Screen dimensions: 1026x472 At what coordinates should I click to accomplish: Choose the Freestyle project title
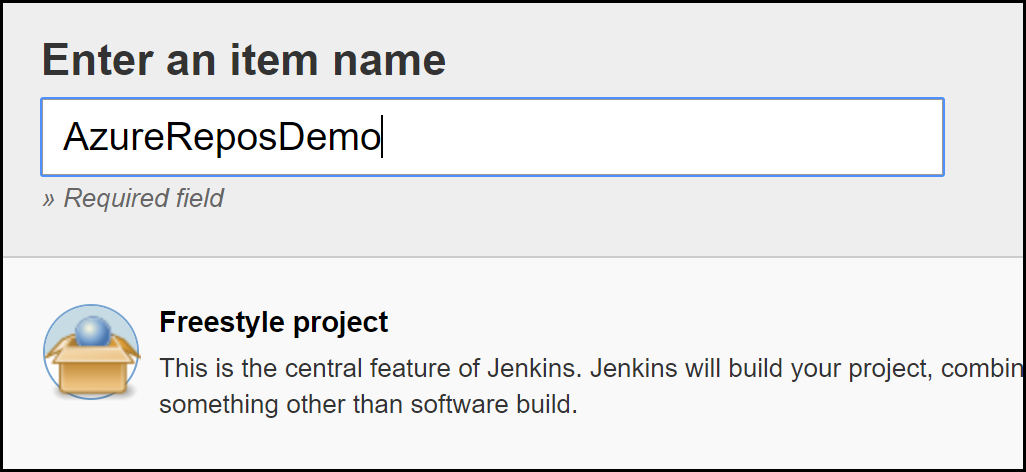coord(274,322)
